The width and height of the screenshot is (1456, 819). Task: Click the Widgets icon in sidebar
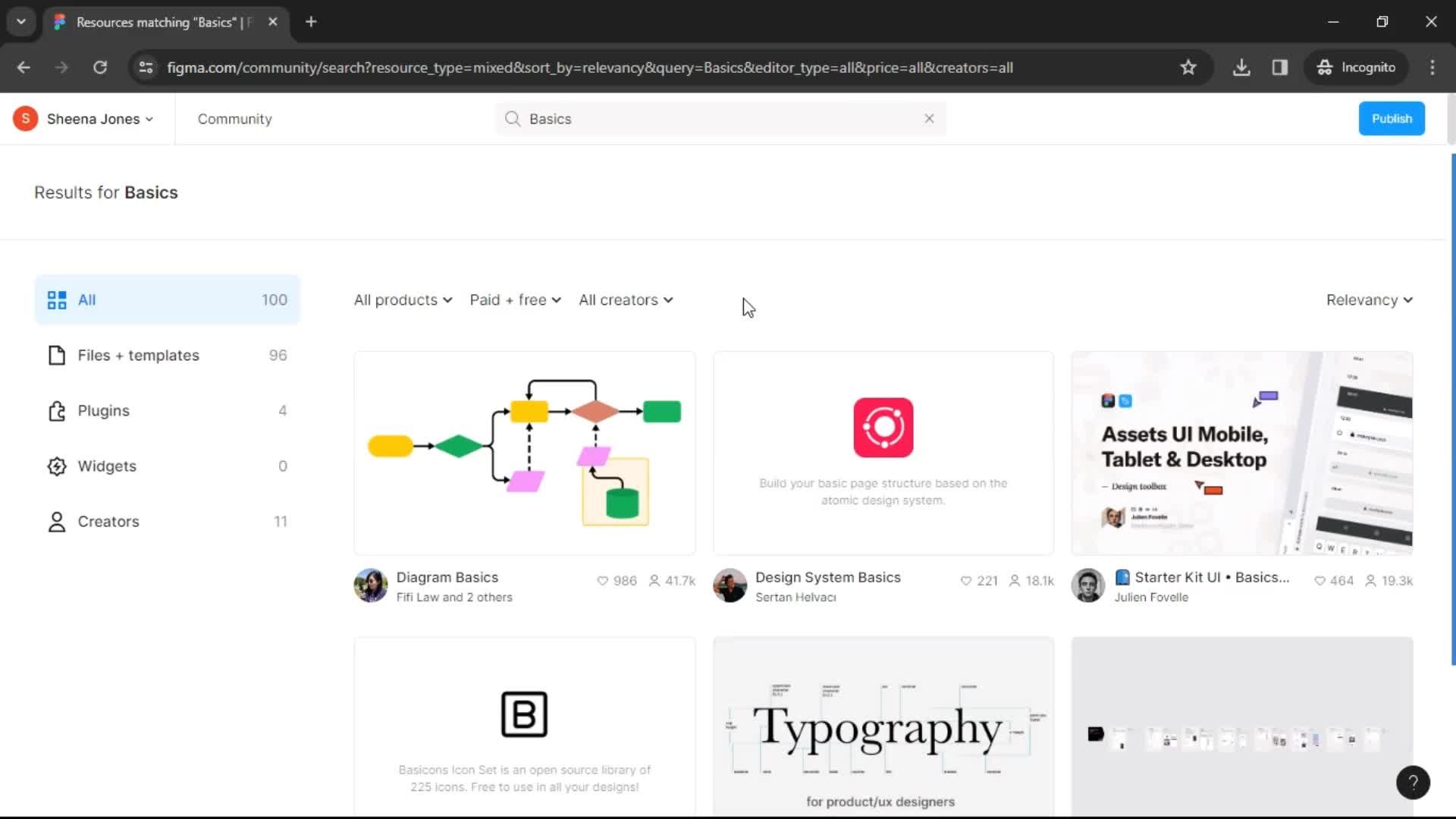pos(57,466)
